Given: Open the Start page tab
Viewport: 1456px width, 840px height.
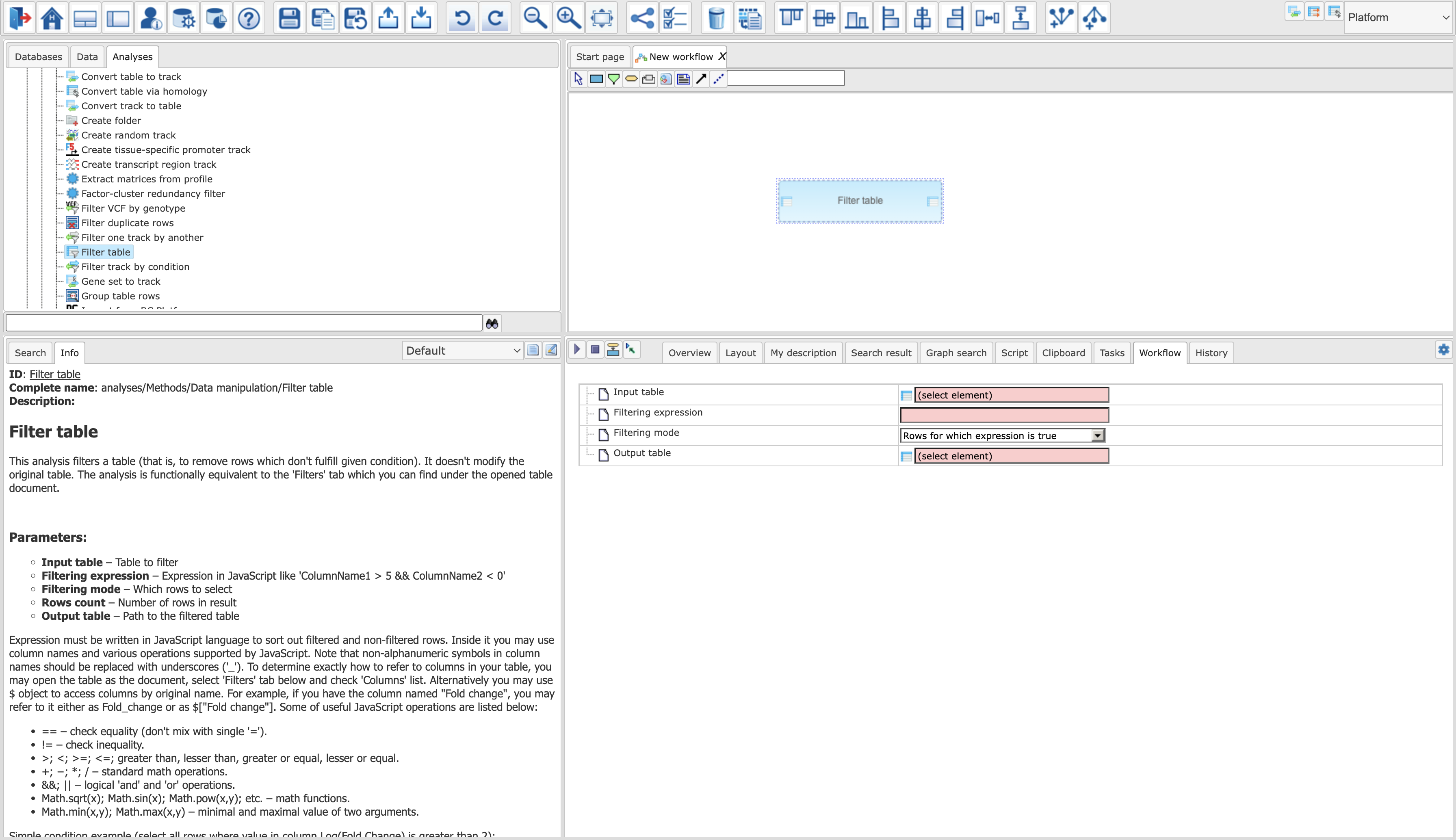Looking at the screenshot, I should coord(600,56).
